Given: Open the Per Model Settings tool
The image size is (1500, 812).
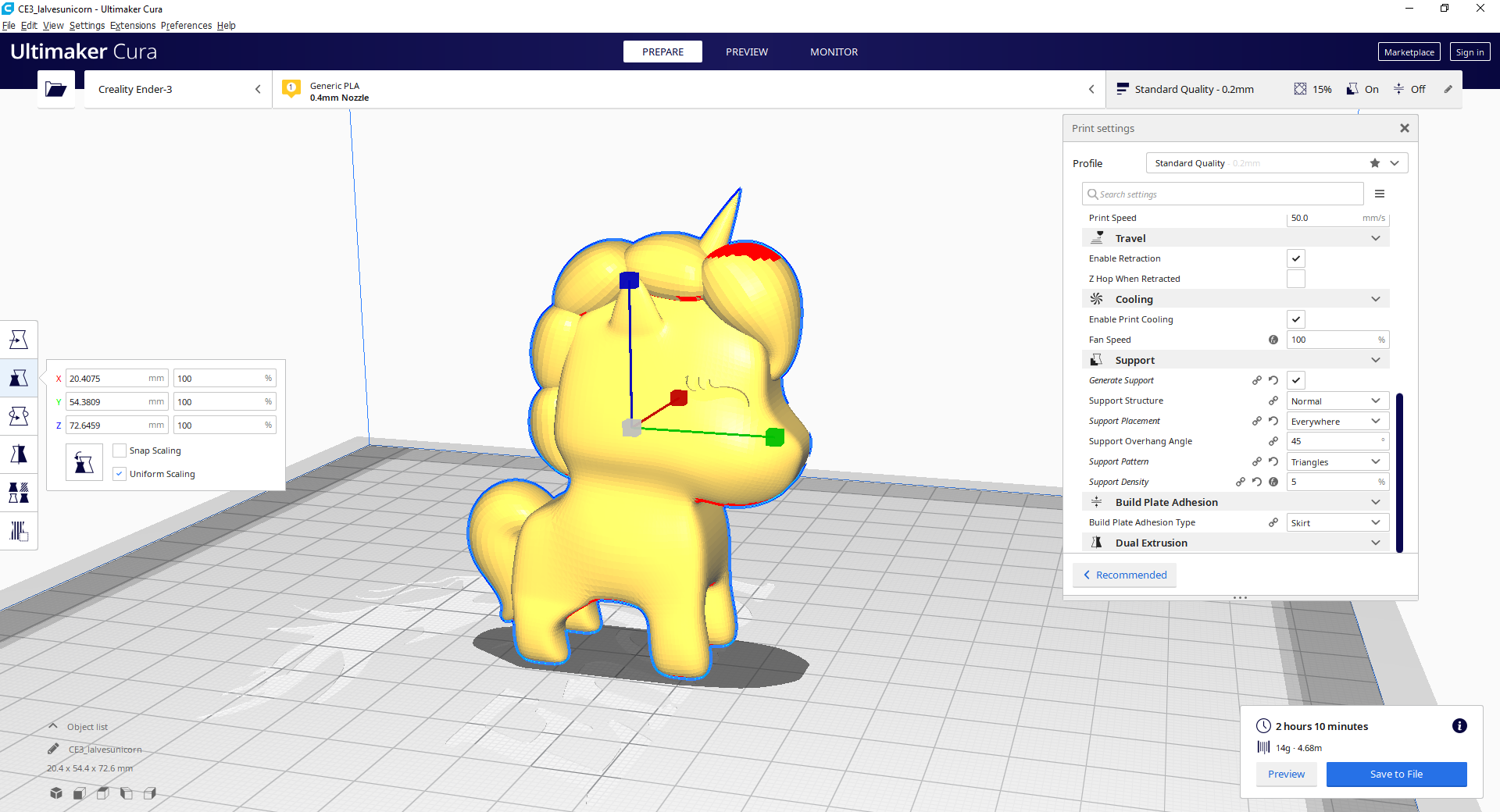Looking at the screenshot, I should click(x=19, y=493).
